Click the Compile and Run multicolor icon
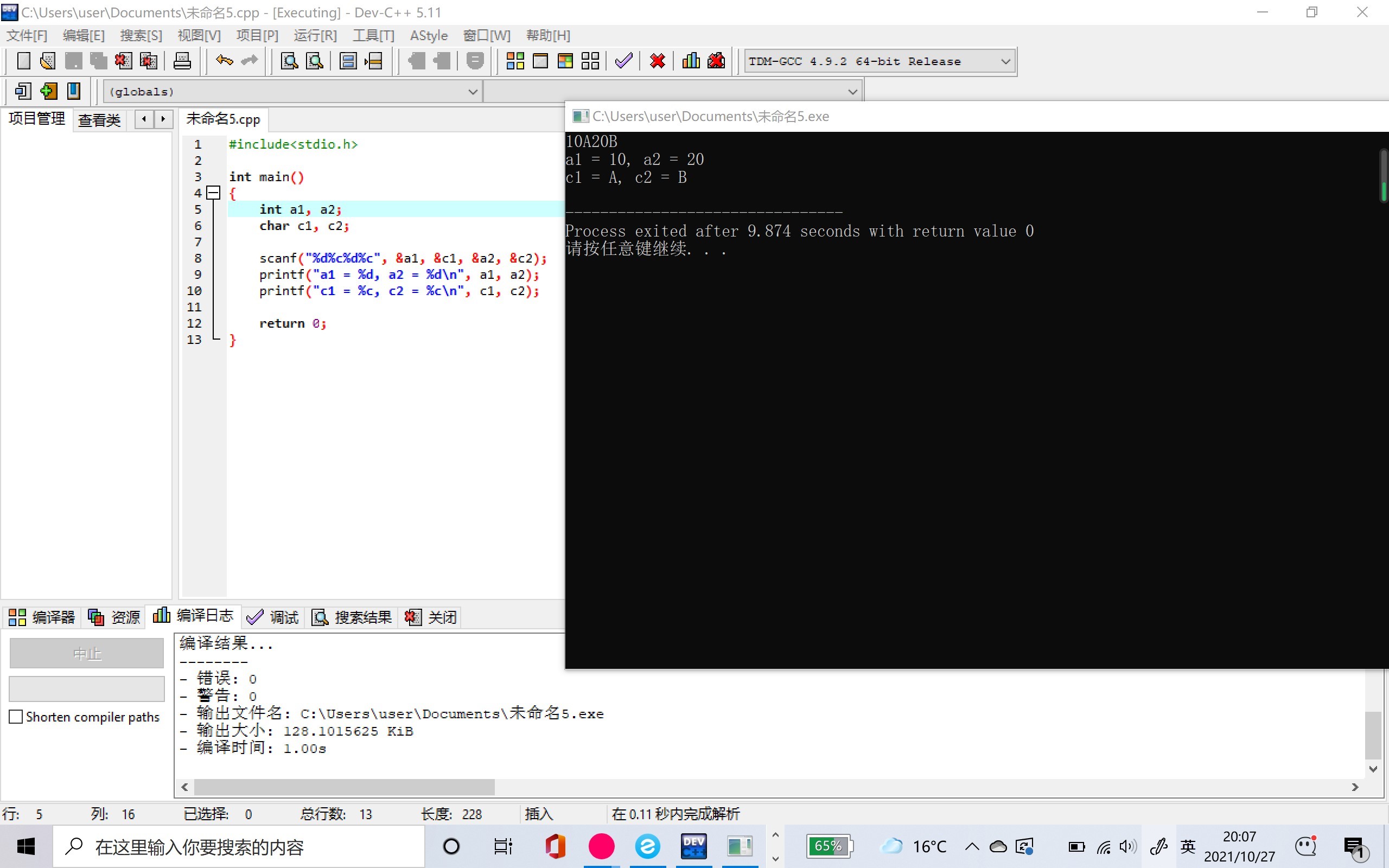The height and width of the screenshot is (868, 1389). tap(565, 61)
